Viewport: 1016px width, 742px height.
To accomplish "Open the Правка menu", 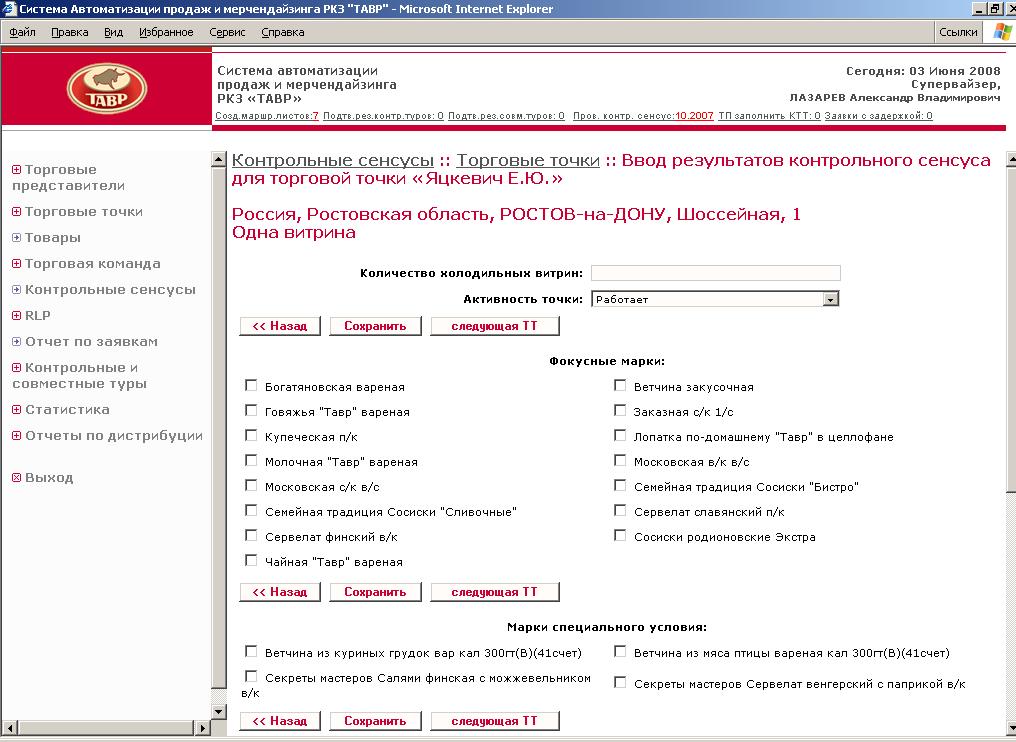I will (x=69, y=32).
